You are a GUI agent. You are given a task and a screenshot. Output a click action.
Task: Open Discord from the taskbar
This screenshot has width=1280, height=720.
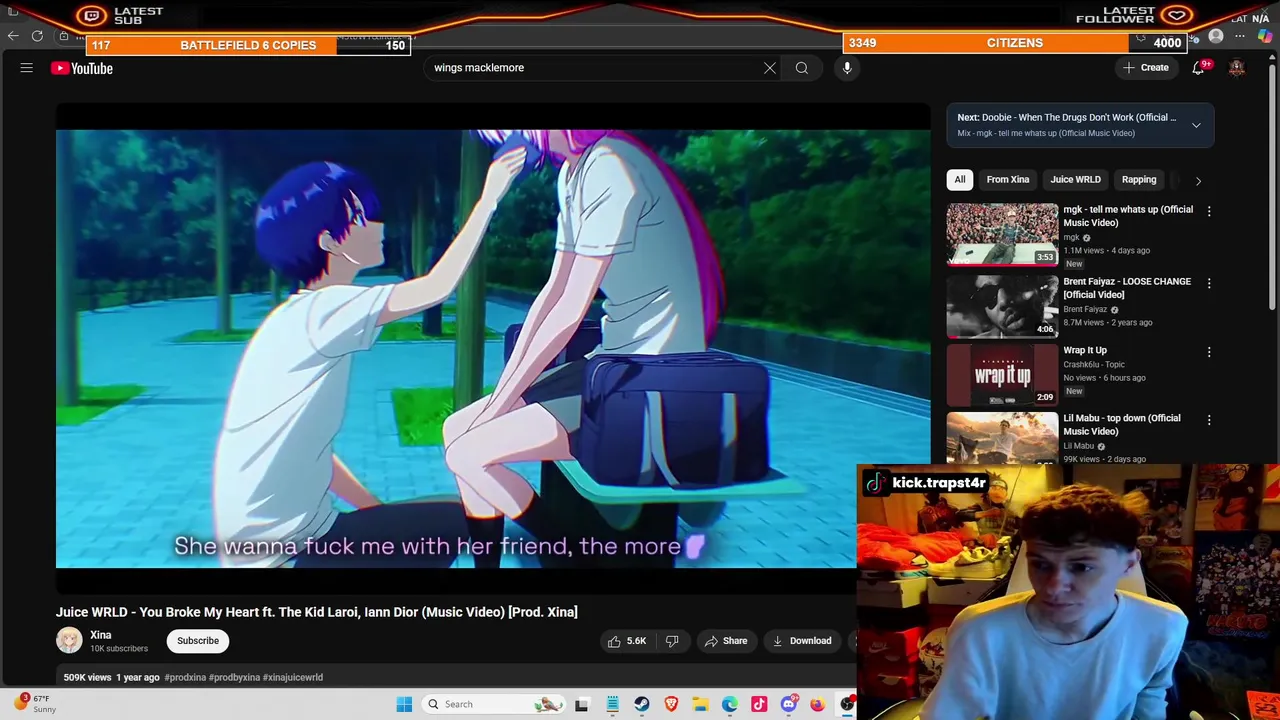pos(789,704)
